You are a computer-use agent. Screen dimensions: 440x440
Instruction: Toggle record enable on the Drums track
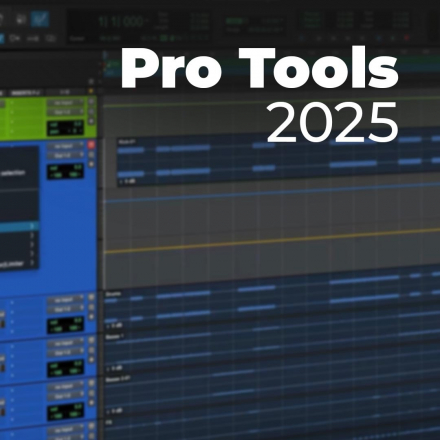click(x=91, y=297)
